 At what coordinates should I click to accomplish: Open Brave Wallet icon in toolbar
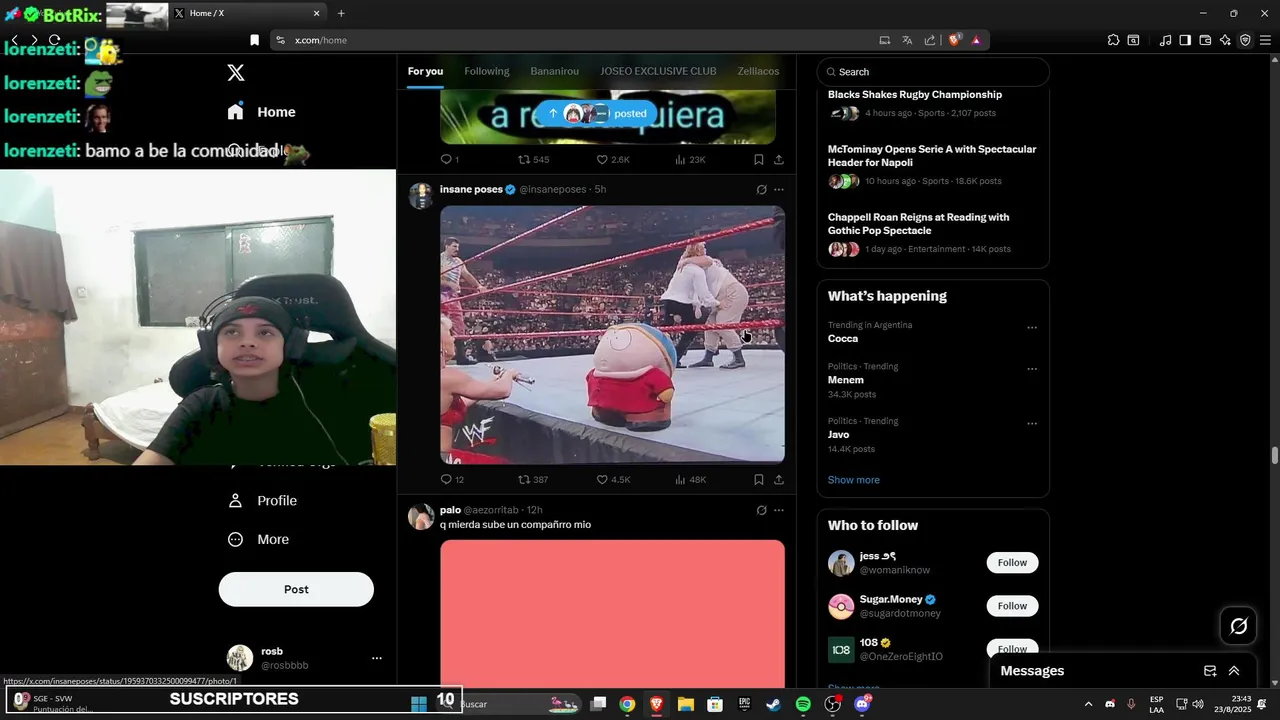(x=1205, y=40)
